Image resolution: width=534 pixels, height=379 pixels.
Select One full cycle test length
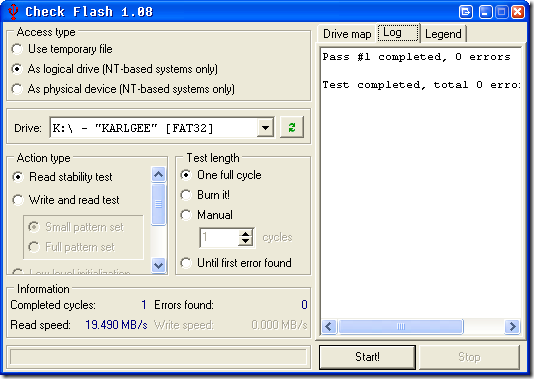221,175
